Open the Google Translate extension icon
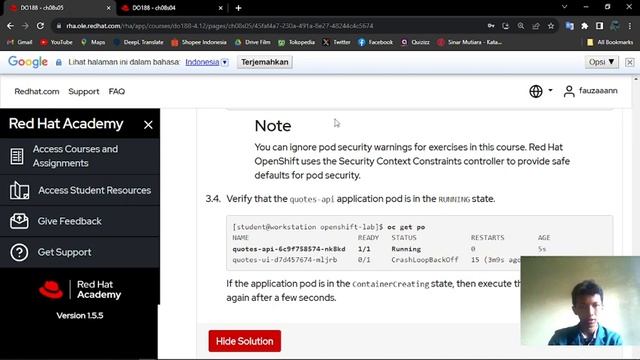The image size is (640, 360). pos(569,26)
